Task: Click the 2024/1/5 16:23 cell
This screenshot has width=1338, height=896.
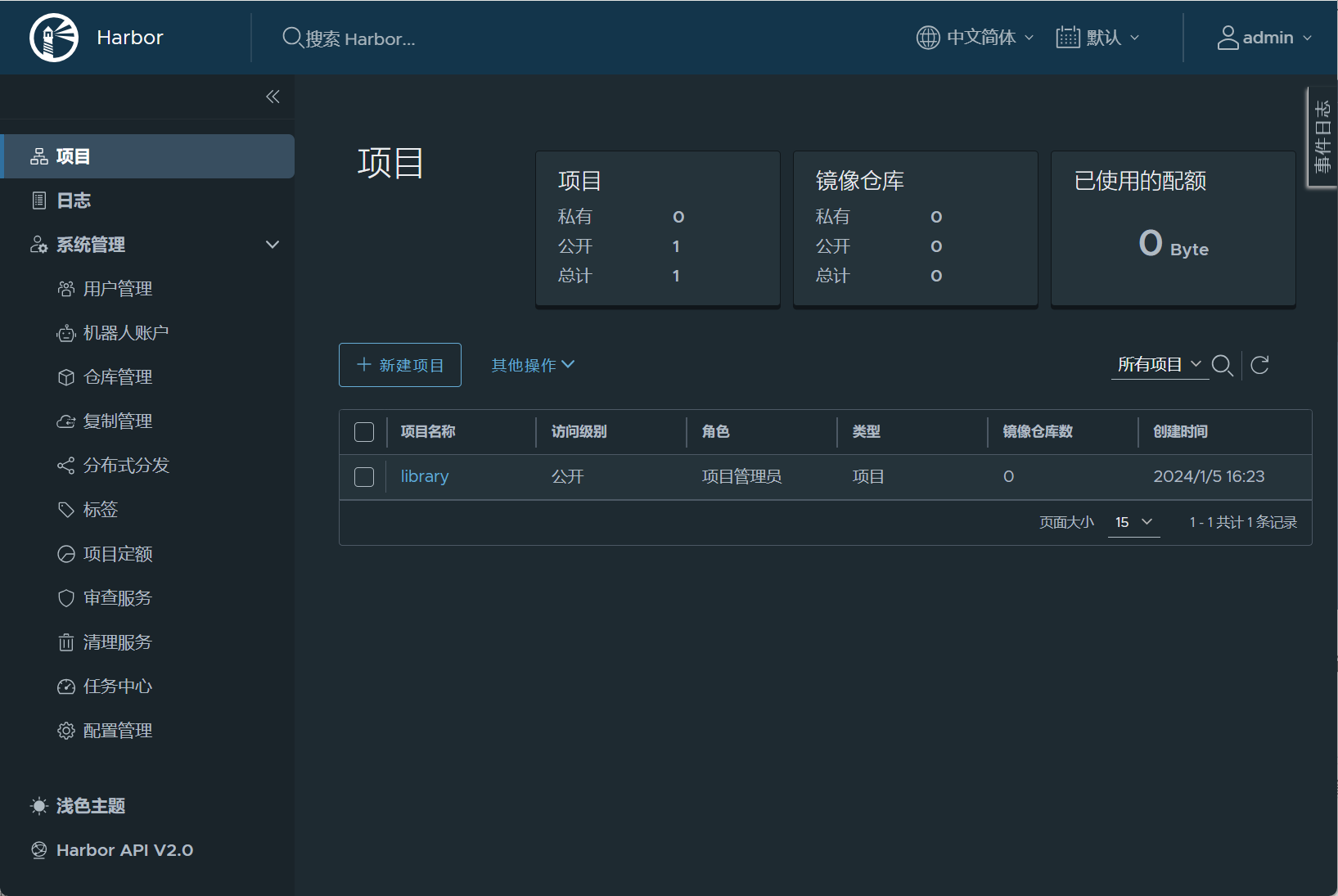Action: pyautogui.click(x=1209, y=476)
